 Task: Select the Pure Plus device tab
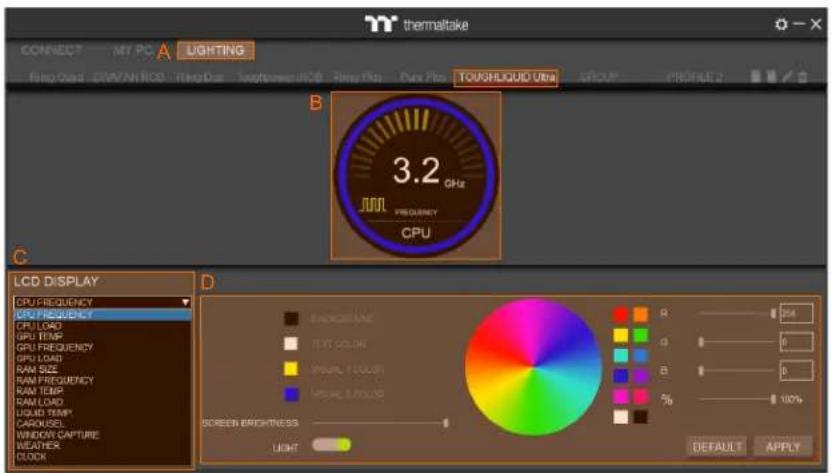(x=422, y=78)
